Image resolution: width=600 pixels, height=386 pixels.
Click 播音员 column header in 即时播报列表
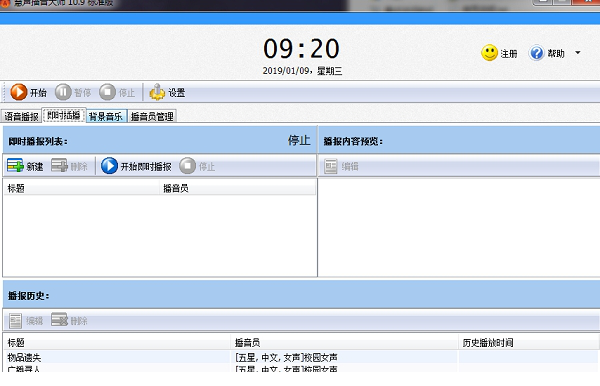coord(238,188)
